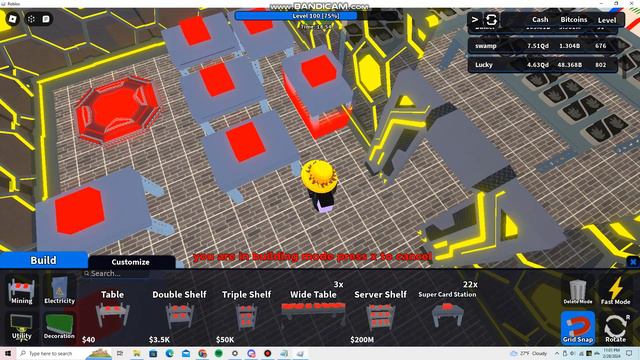Open the Roblox menu icon
The width and height of the screenshot is (640, 360).
pos(13,19)
